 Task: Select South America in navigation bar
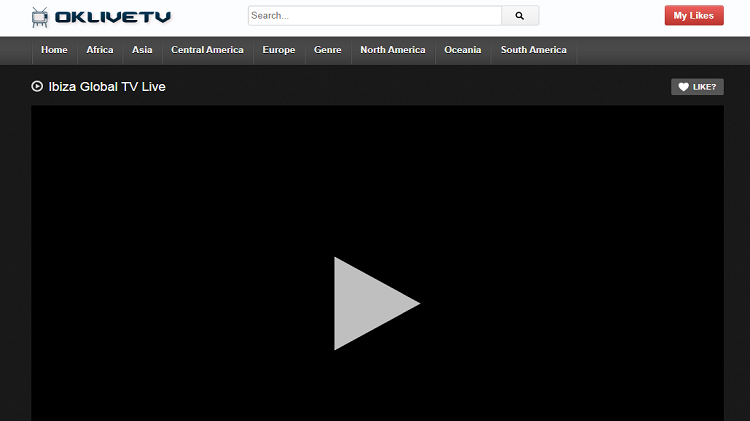click(x=534, y=50)
